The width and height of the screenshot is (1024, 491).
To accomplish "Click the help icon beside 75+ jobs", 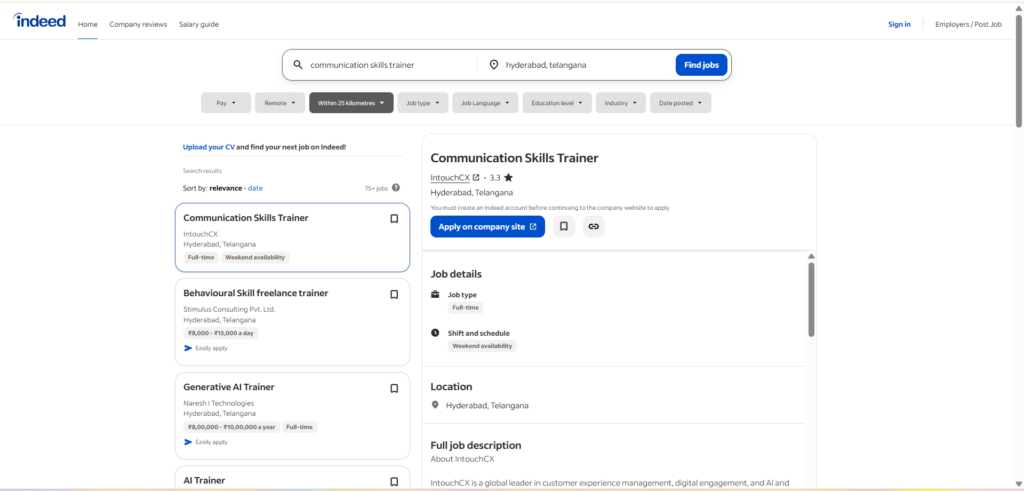I will coord(396,188).
